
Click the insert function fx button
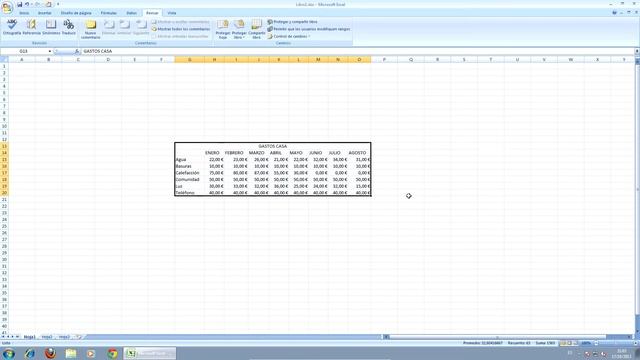click(x=77, y=51)
